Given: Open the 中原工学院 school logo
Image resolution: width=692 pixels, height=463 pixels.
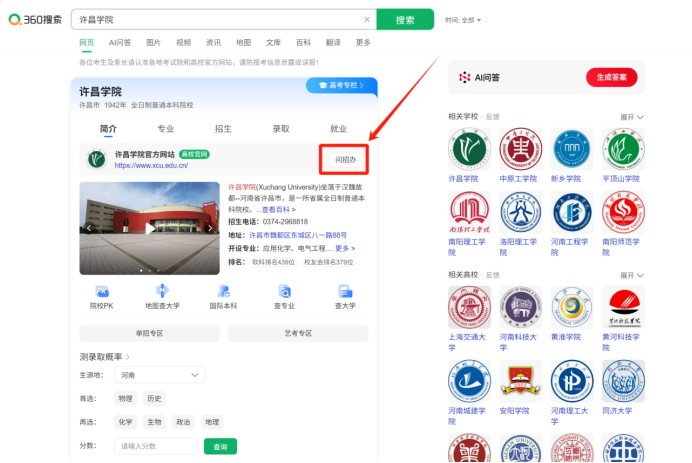Looking at the screenshot, I should point(521,149).
